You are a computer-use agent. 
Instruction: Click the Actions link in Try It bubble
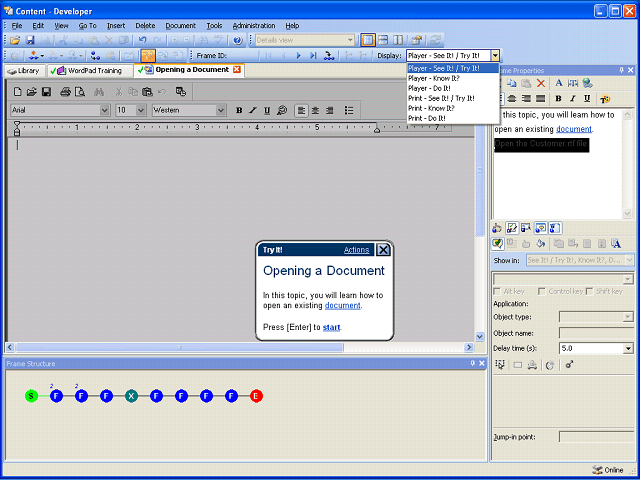(356, 250)
